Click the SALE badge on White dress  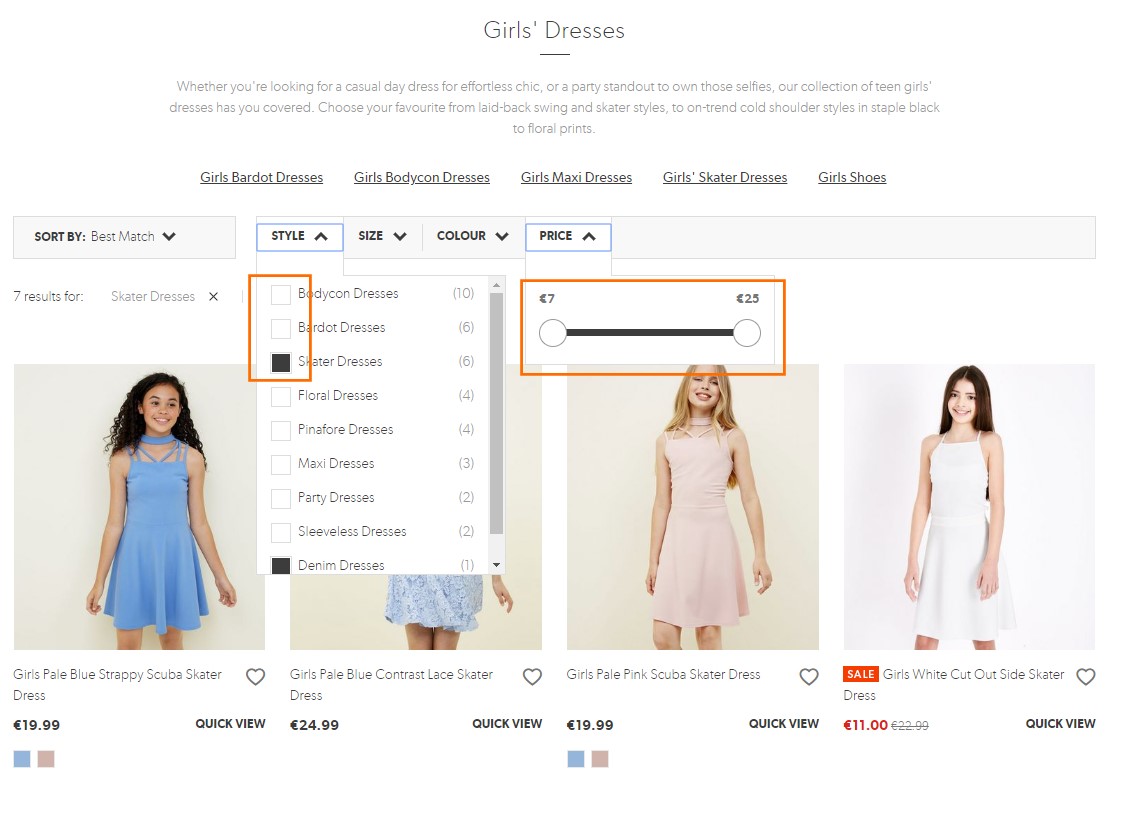click(x=861, y=675)
